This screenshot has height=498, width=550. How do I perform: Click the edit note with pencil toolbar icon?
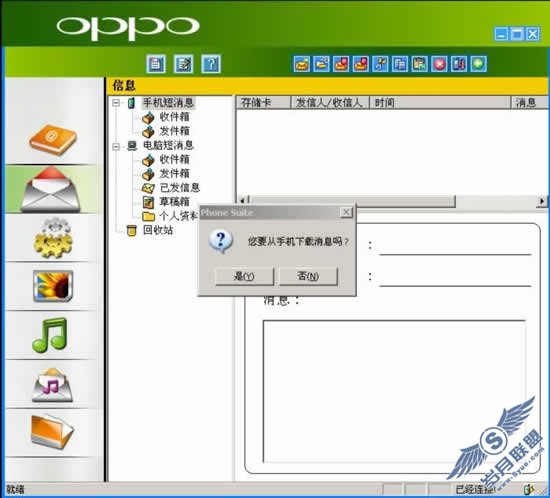(183, 64)
